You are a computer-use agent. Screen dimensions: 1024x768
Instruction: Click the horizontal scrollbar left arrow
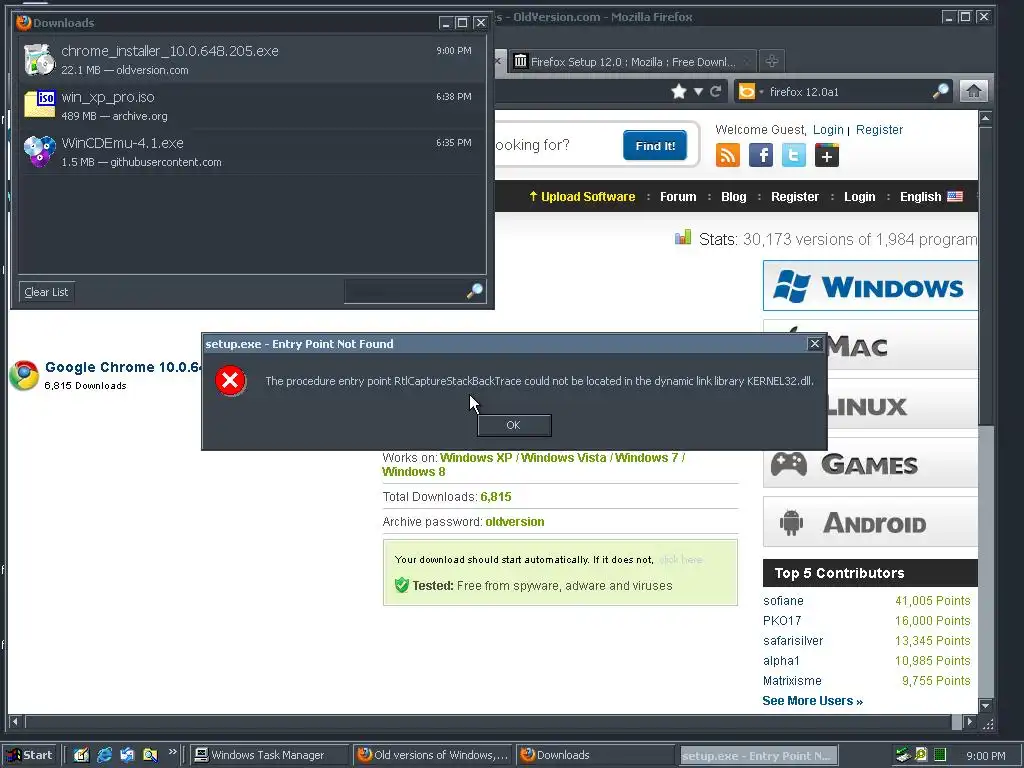coord(15,722)
